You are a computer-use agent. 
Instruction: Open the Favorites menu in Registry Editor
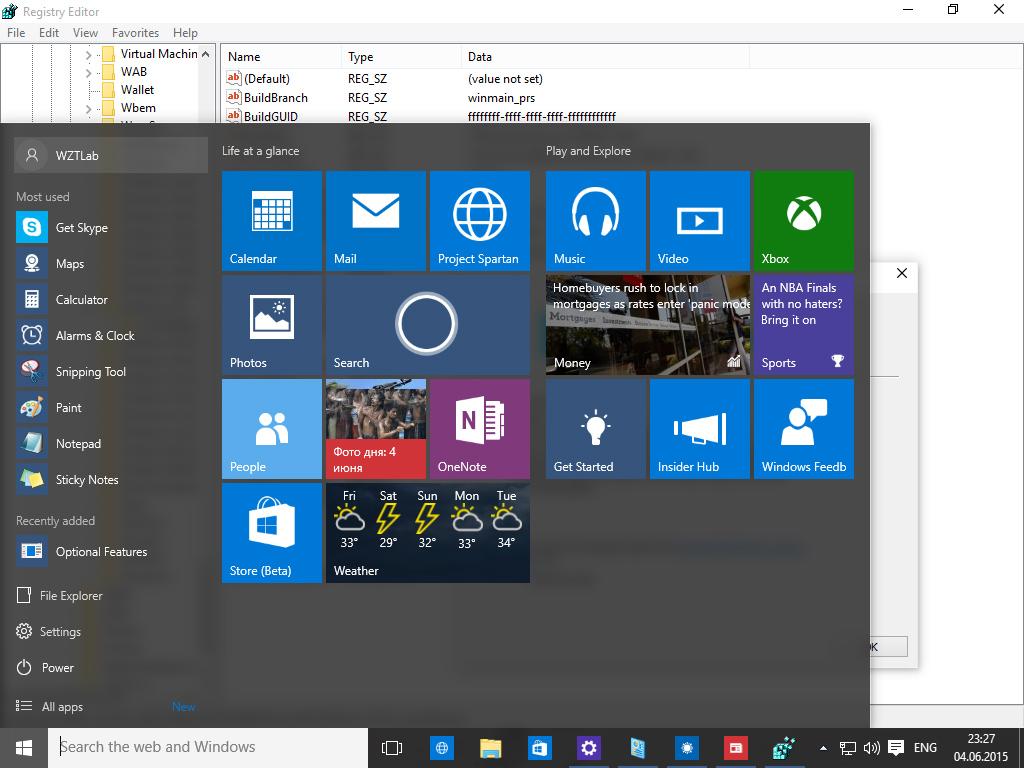135,33
